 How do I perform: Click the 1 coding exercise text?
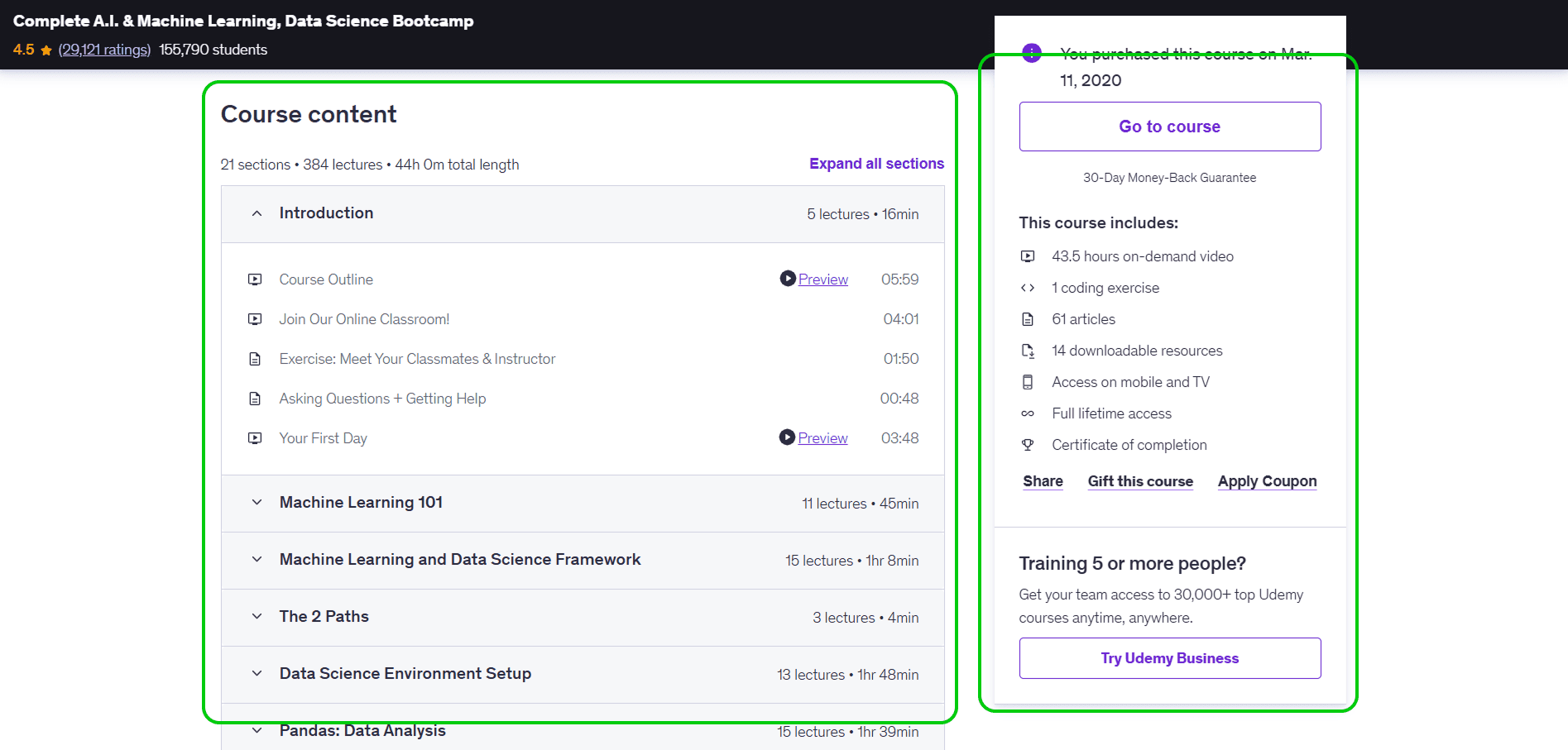(1105, 288)
